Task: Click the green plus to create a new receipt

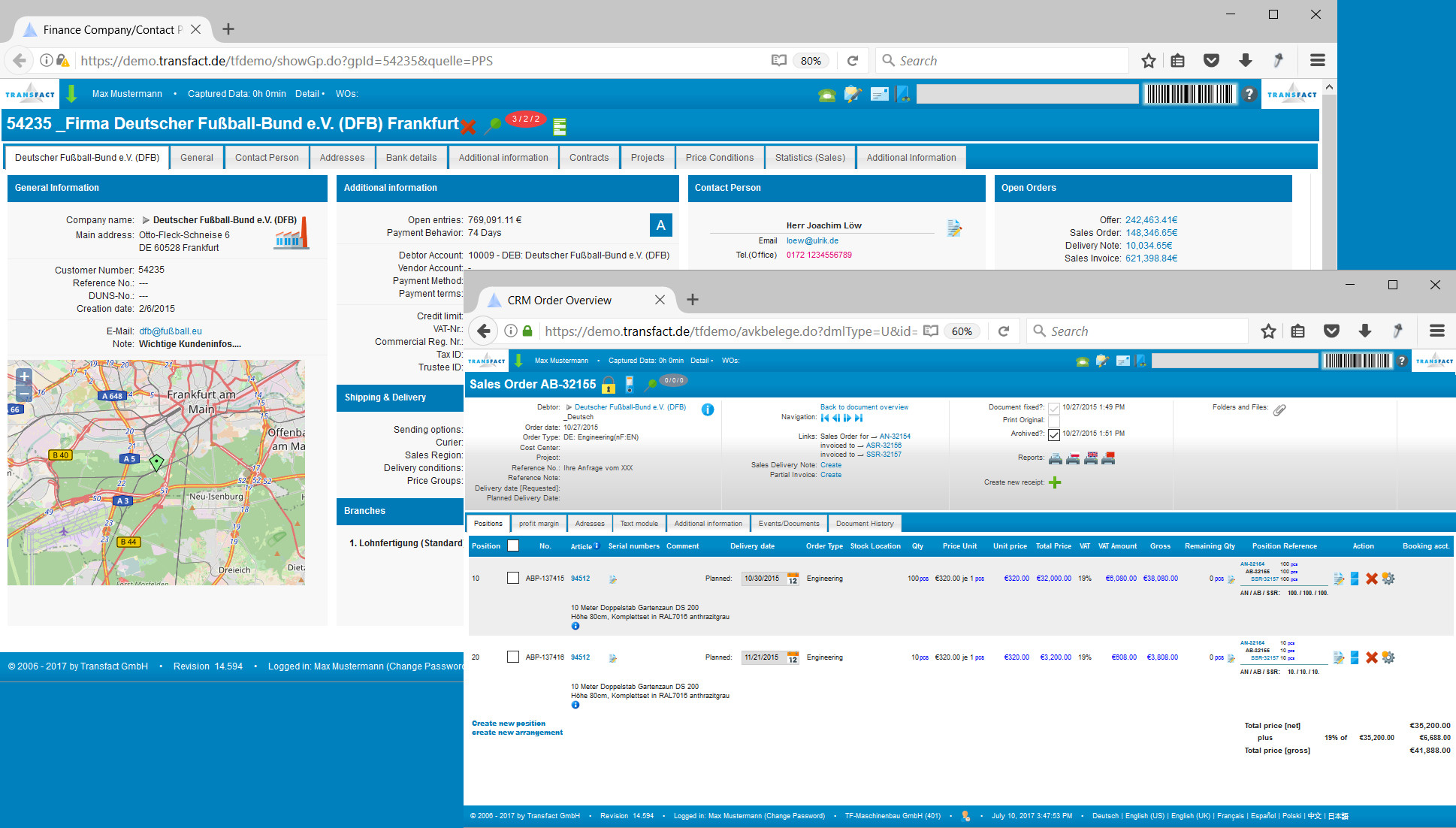Action: pyautogui.click(x=1055, y=482)
